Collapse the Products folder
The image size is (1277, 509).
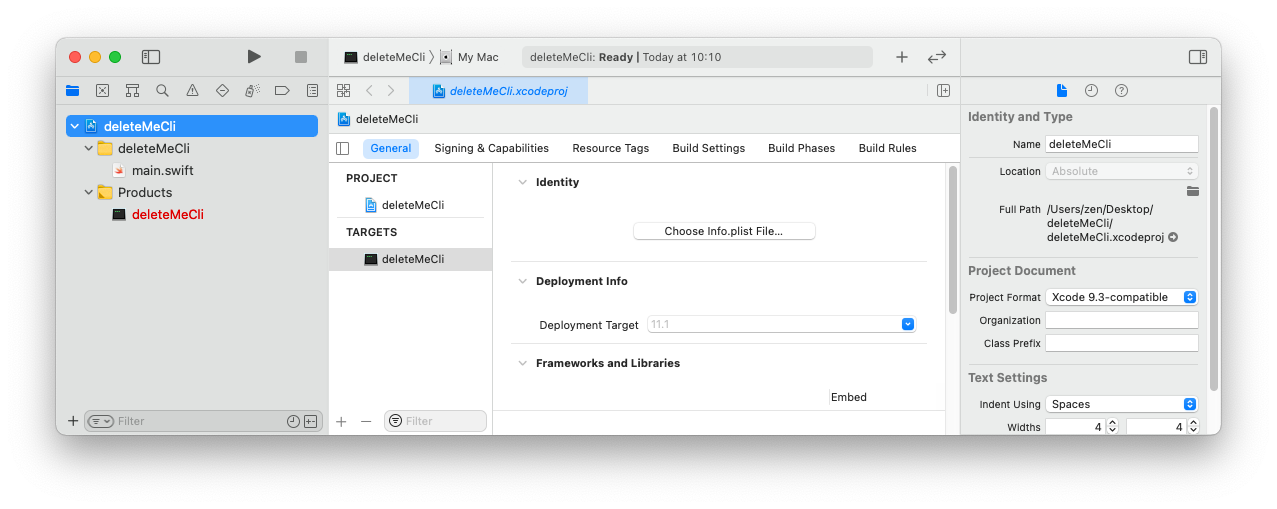pyautogui.click(x=89, y=192)
